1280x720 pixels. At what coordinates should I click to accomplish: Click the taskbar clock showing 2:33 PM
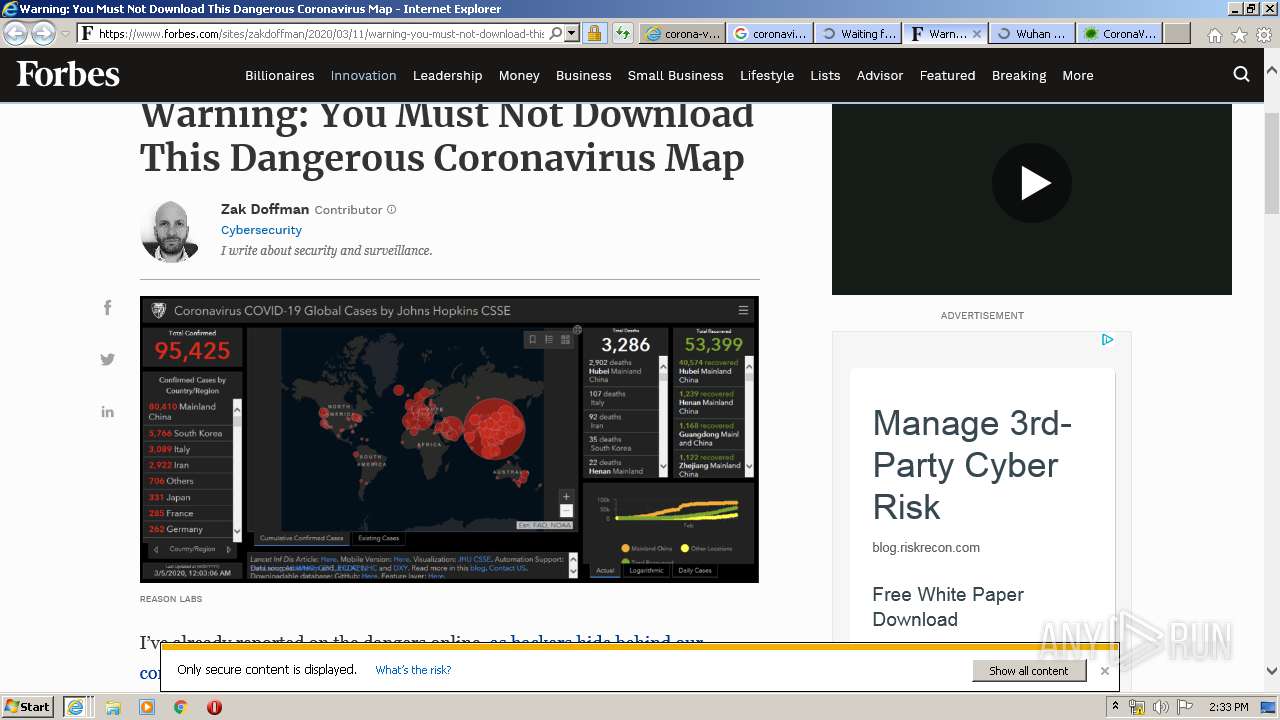pos(1229,707)
